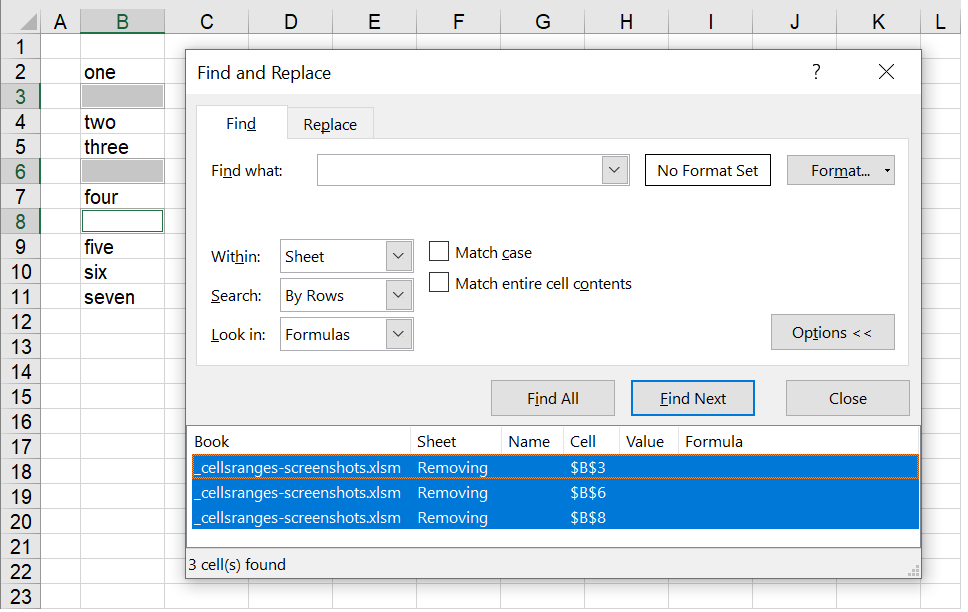Click the Formula column header in results
Viewport: 968px width, 612px height.
point(798,442)
